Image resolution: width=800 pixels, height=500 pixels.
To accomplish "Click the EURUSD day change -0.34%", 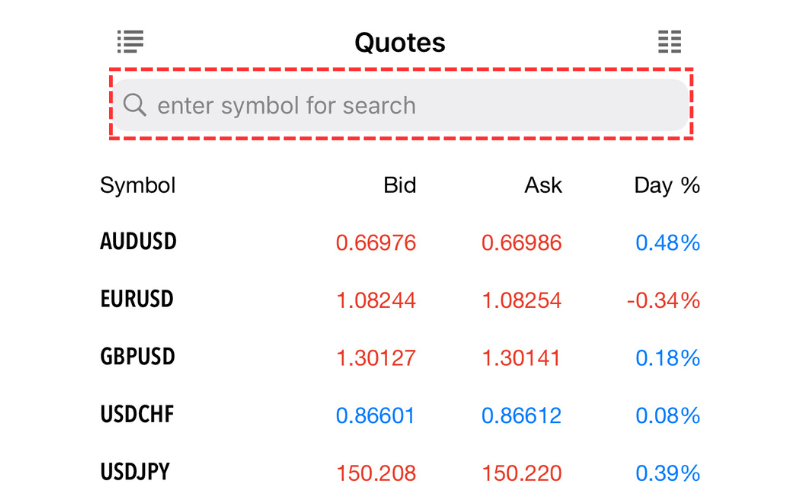I will click(663, 300).
